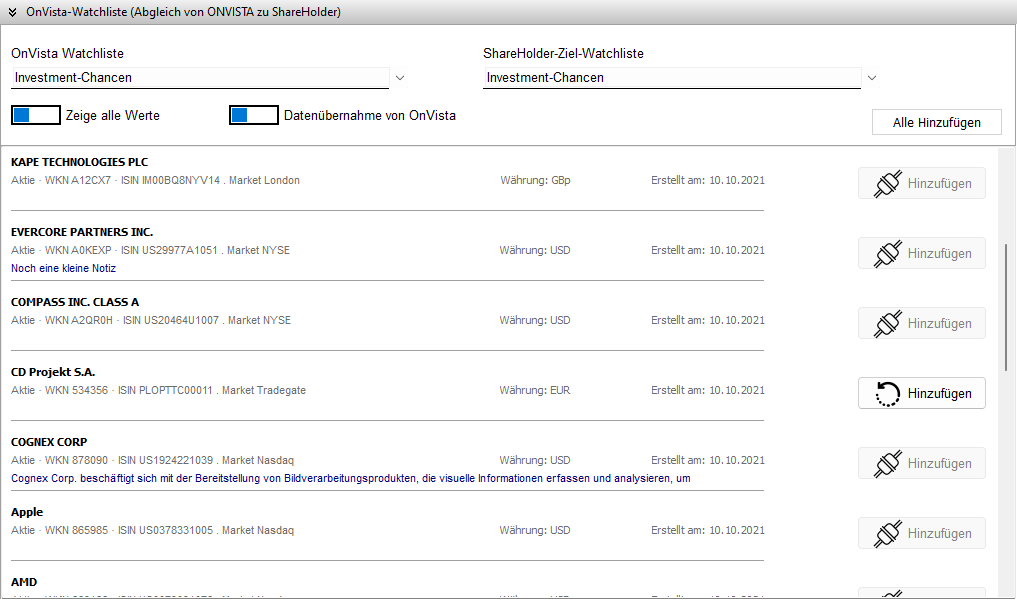Click Hinzufügen for EVERCORE PARTNERS INC.
This screenshot has height=600, width=1017.
pos(922,254)
